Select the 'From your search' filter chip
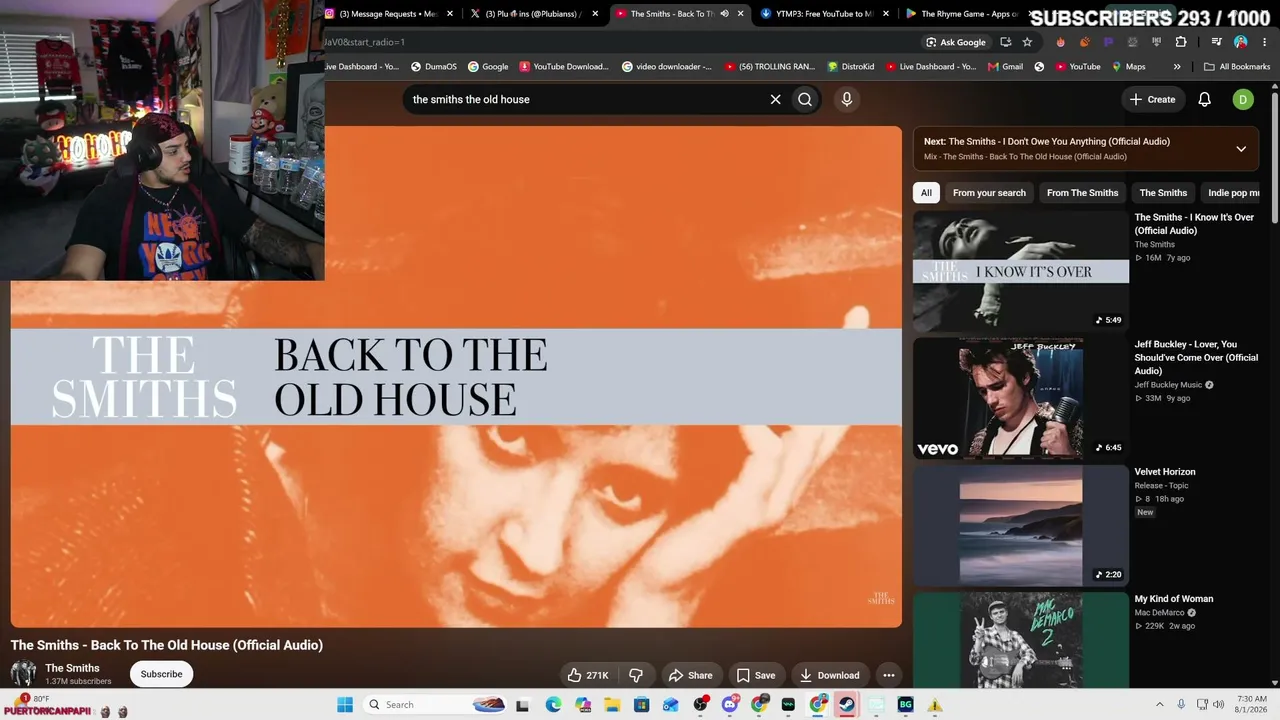The width and height of the screenshot is (1280, 720). [989, 193]
